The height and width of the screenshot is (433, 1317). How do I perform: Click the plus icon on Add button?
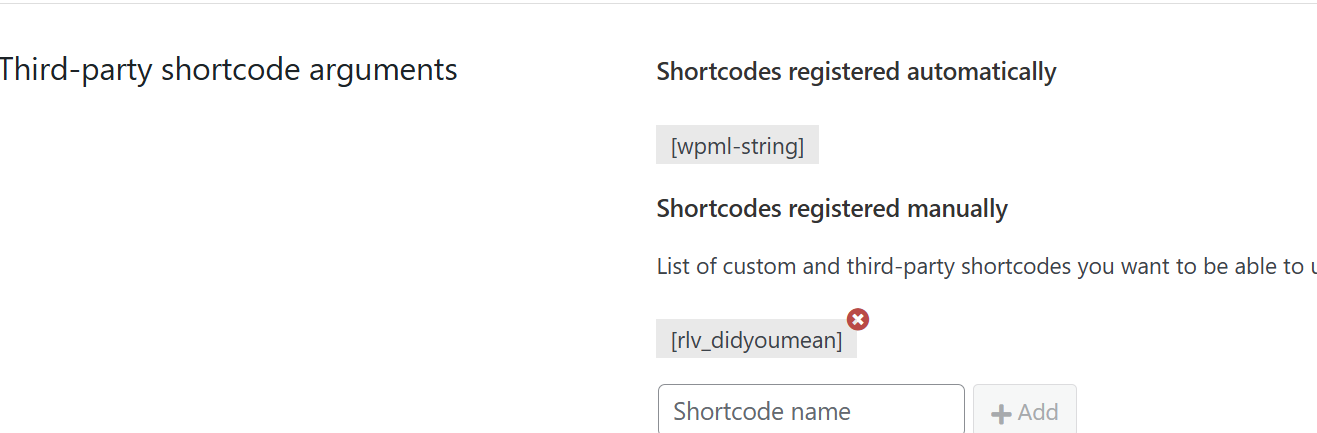pos(1000,413)
